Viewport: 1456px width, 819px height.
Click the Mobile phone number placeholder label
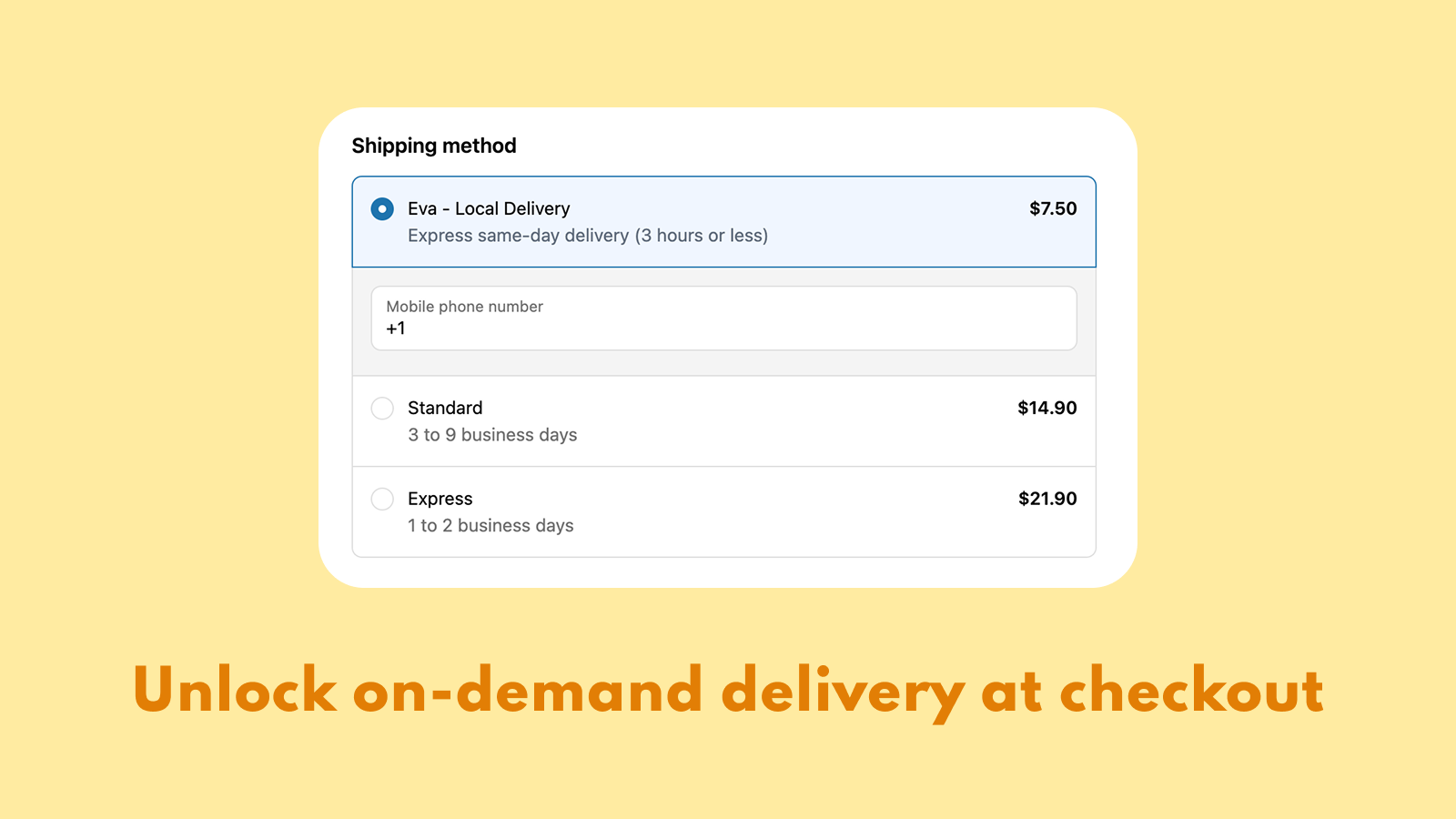pos(463,307)
